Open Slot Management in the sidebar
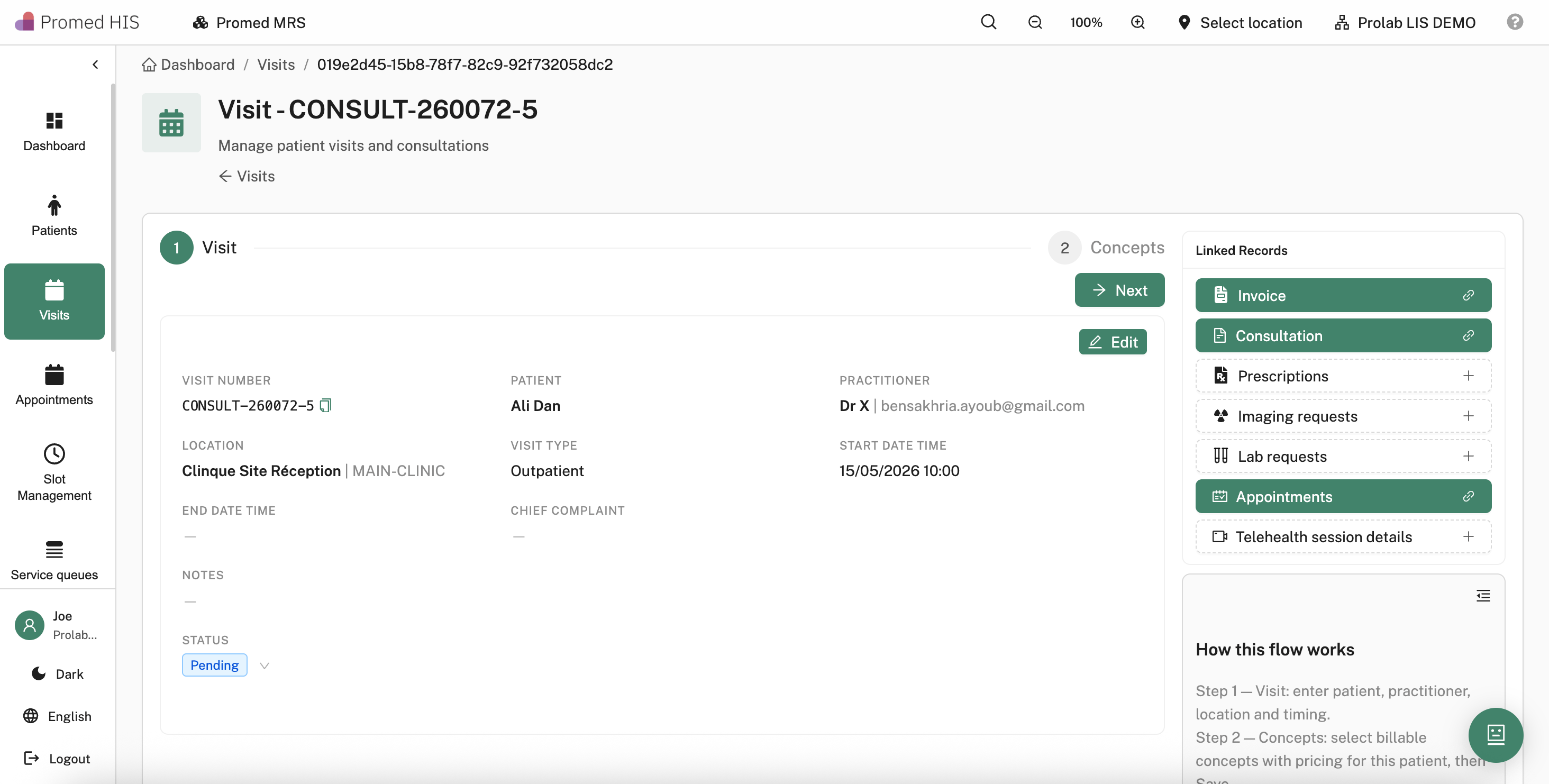Image resolution: width=1549 pixels, height=784 pixels. coord(54,472)
